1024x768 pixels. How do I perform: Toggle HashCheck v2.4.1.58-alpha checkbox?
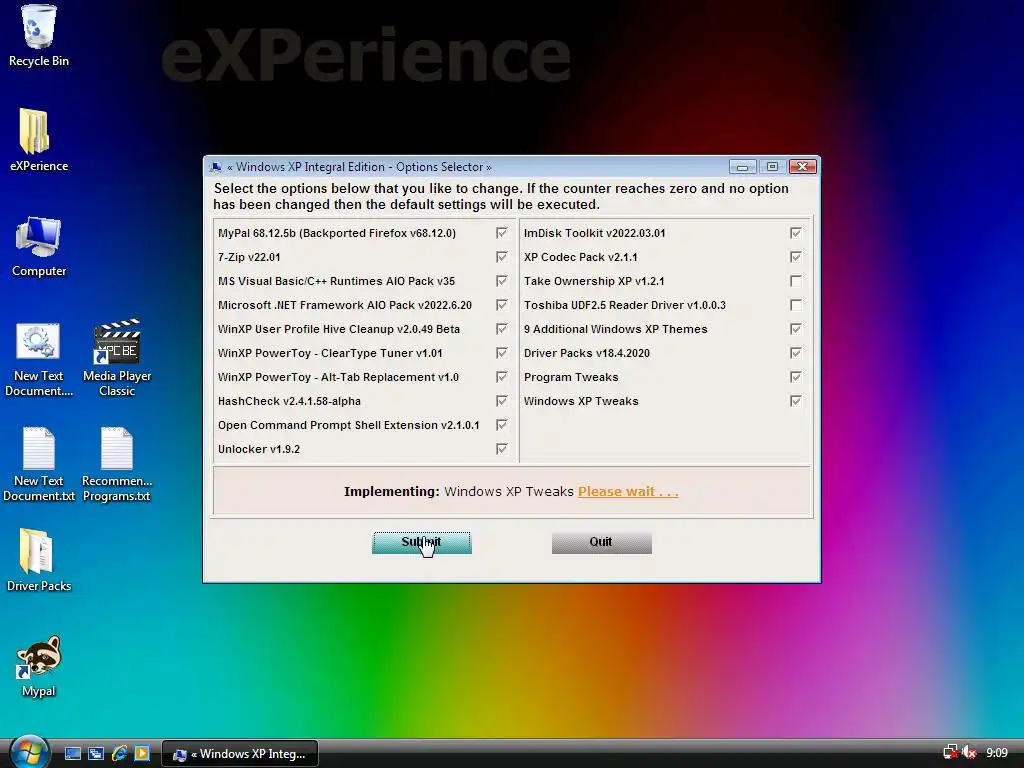pyautogui.click(x=502, y=401)
